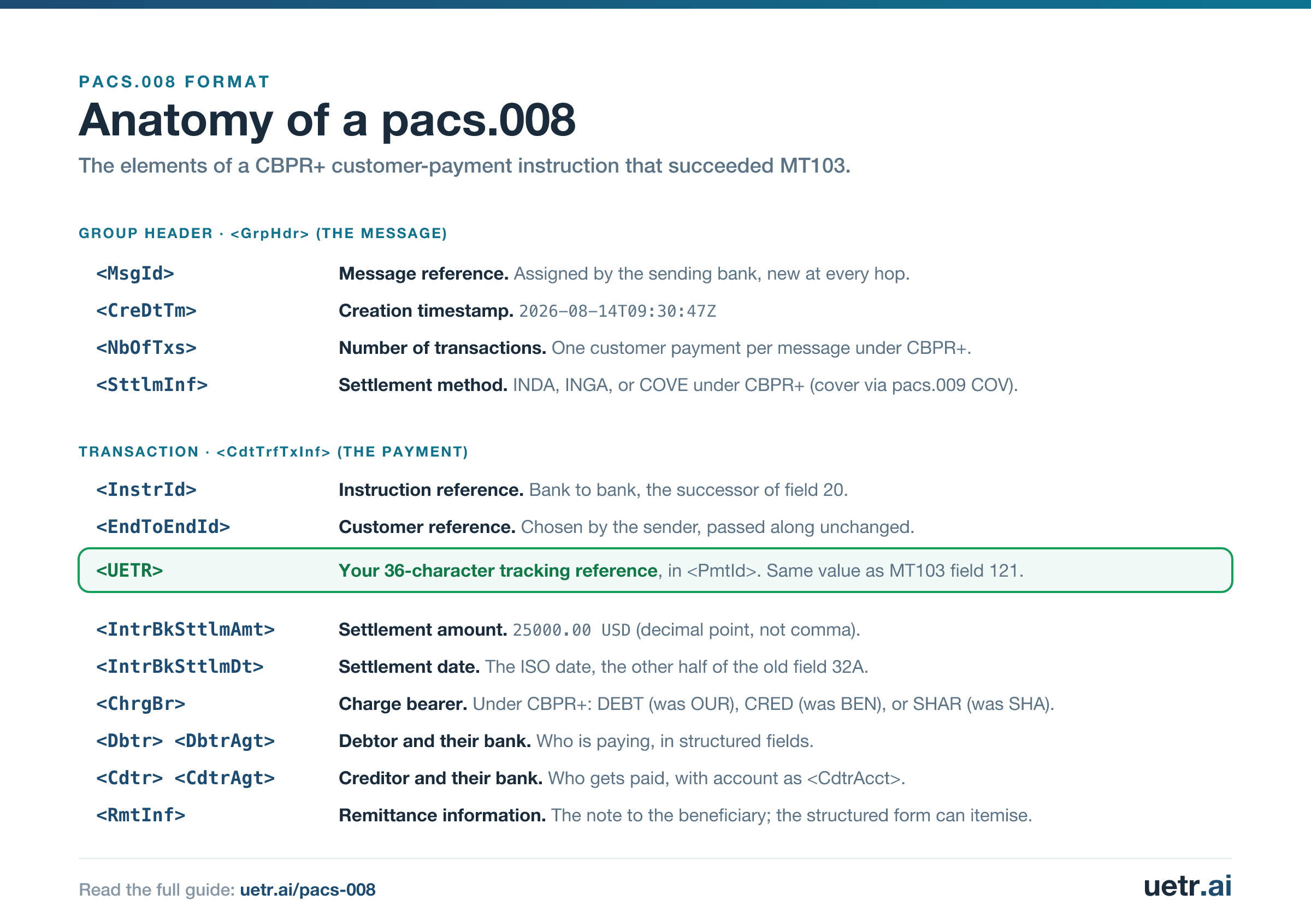Screen dimensions: 1311x924
Task: Click the 'Creditor and their bank.' label
Action: 441,779
